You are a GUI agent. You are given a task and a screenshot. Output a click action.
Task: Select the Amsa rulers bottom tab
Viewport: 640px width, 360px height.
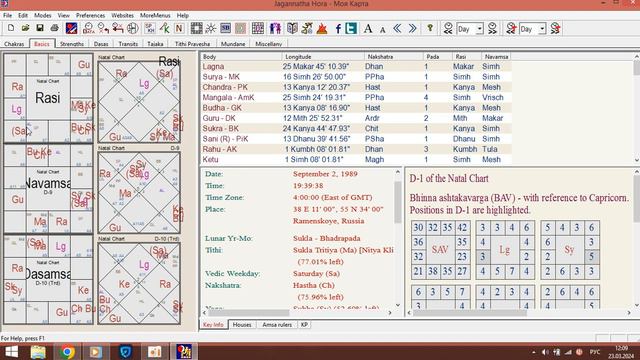(277, 325)
